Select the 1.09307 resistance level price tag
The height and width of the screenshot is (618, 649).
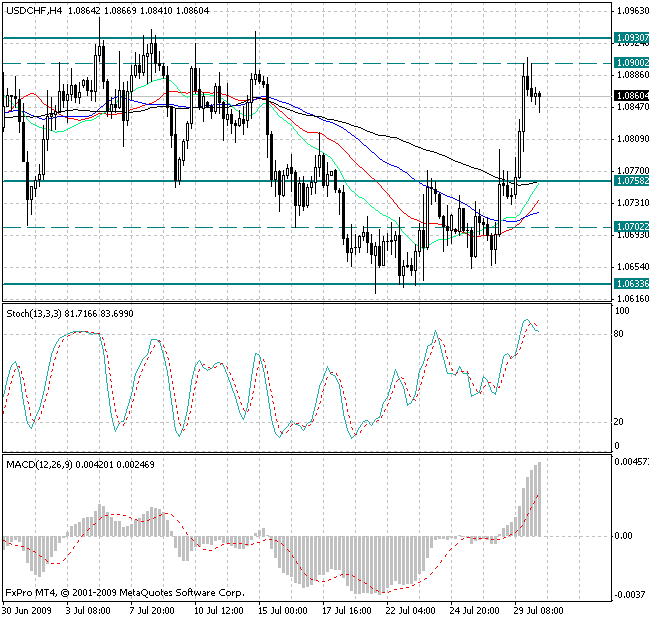point(630,37)
